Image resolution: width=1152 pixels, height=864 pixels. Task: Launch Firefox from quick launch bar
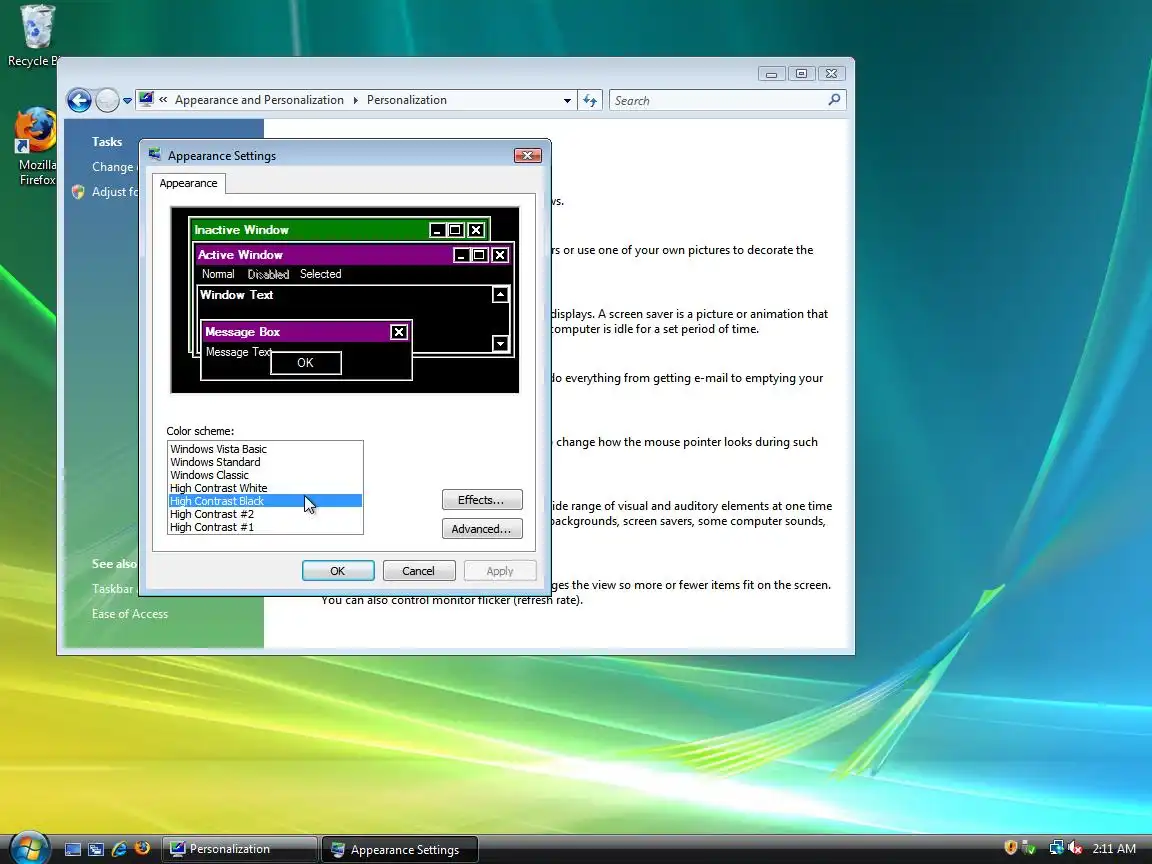pos(143,849)
